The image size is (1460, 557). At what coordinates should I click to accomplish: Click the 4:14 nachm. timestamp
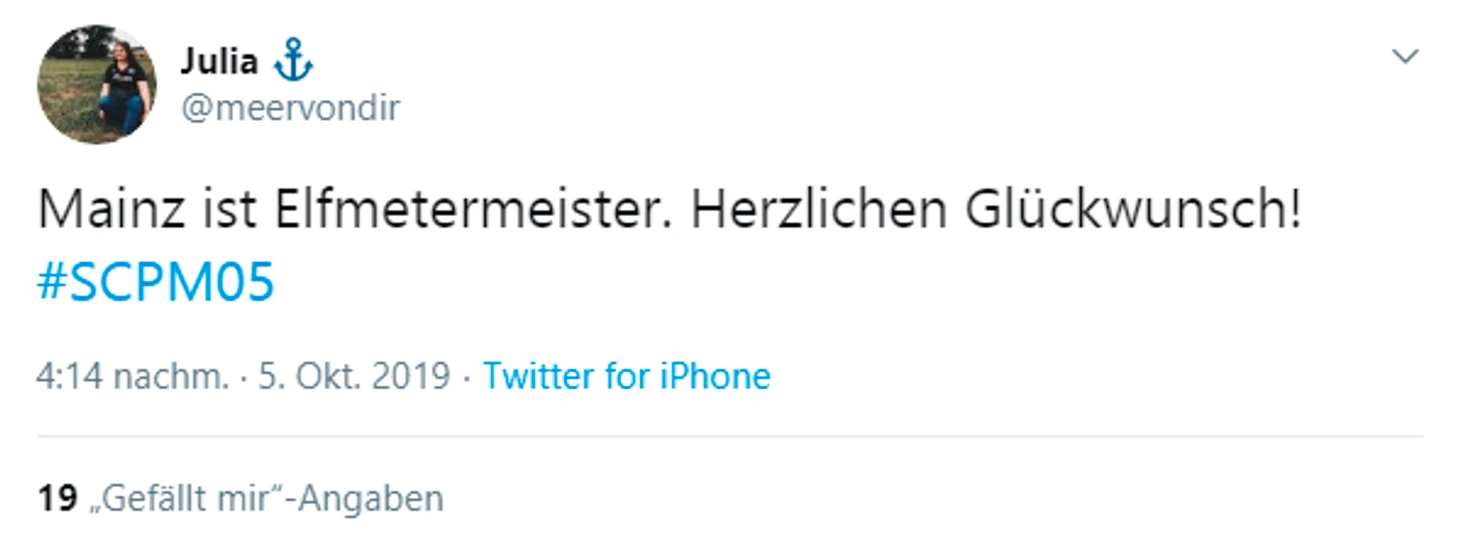point(133,377)
